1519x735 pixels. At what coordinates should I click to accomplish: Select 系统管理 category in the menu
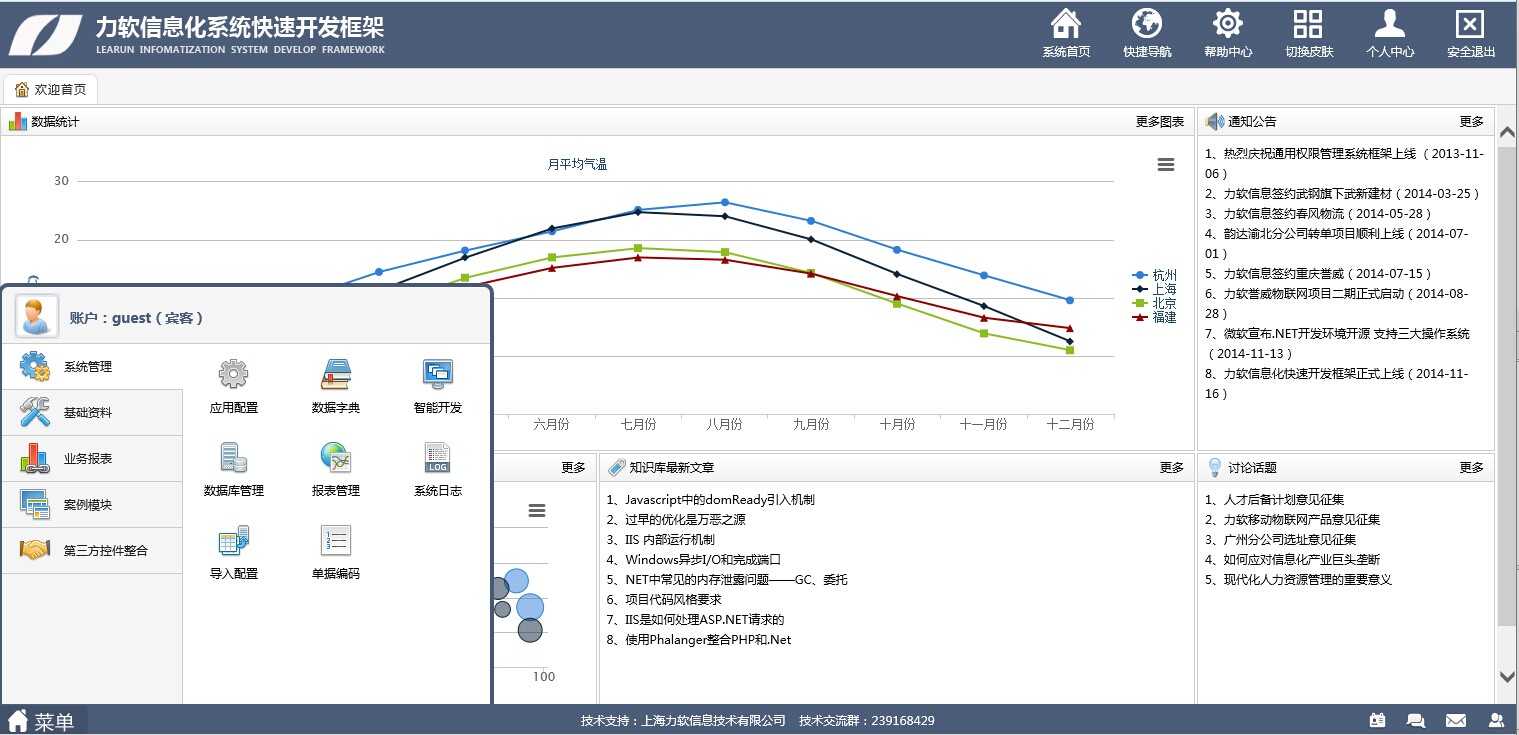[x=92, y=367]
